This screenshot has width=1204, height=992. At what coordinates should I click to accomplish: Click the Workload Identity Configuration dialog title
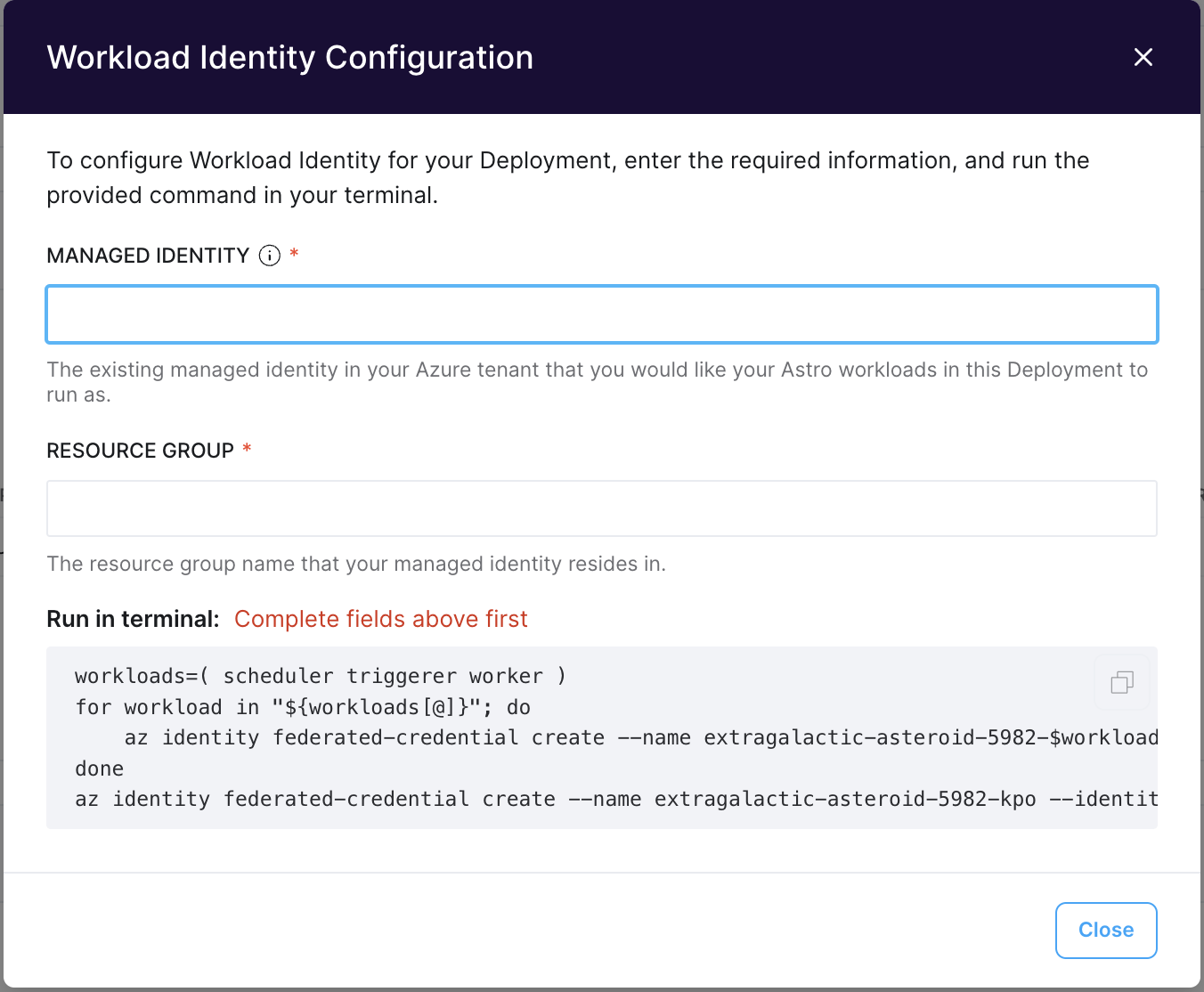point(290,58)
